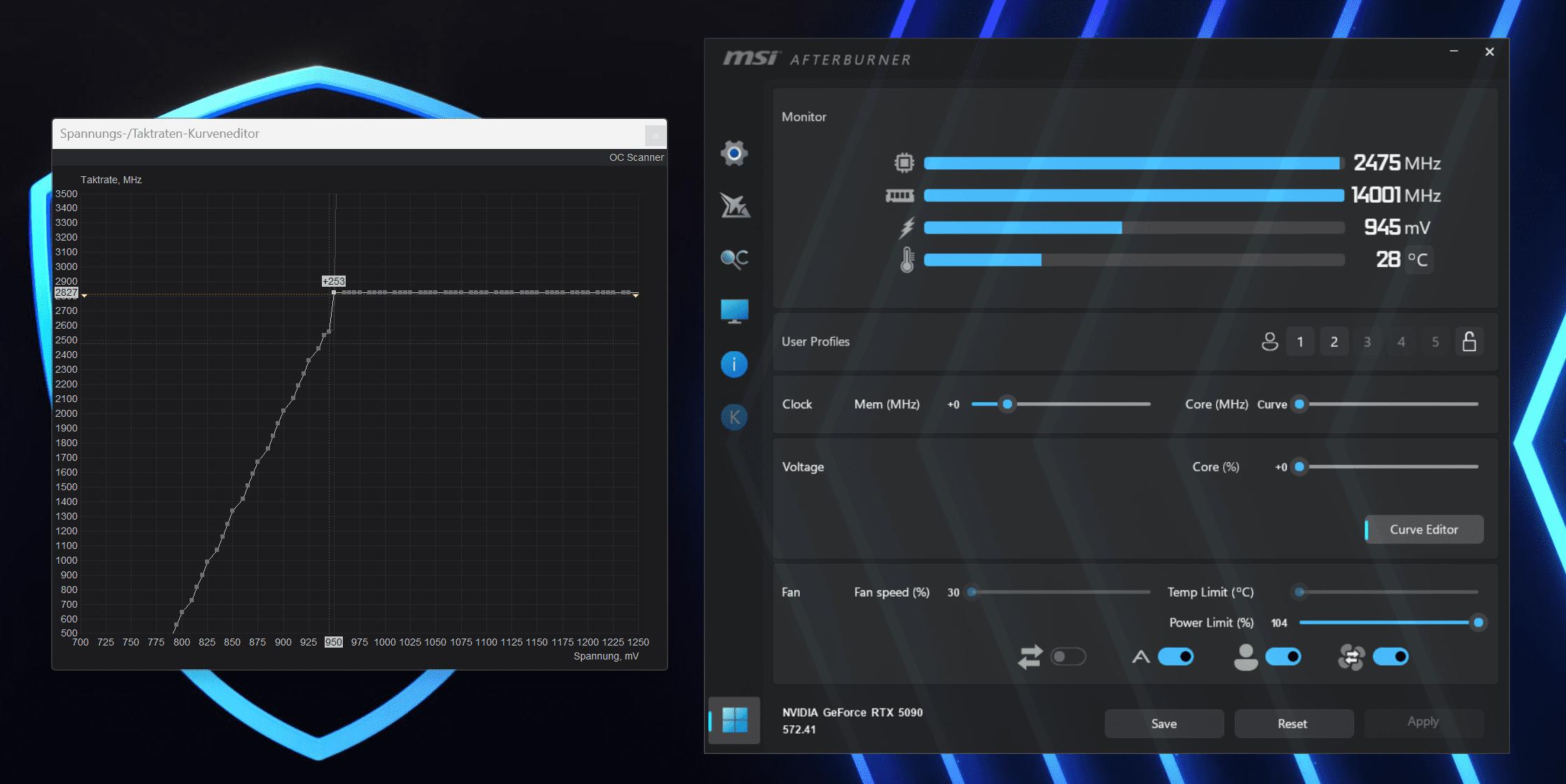Enable the sync settings toggle switch

pyautogui.click(x=1068, y=657)
